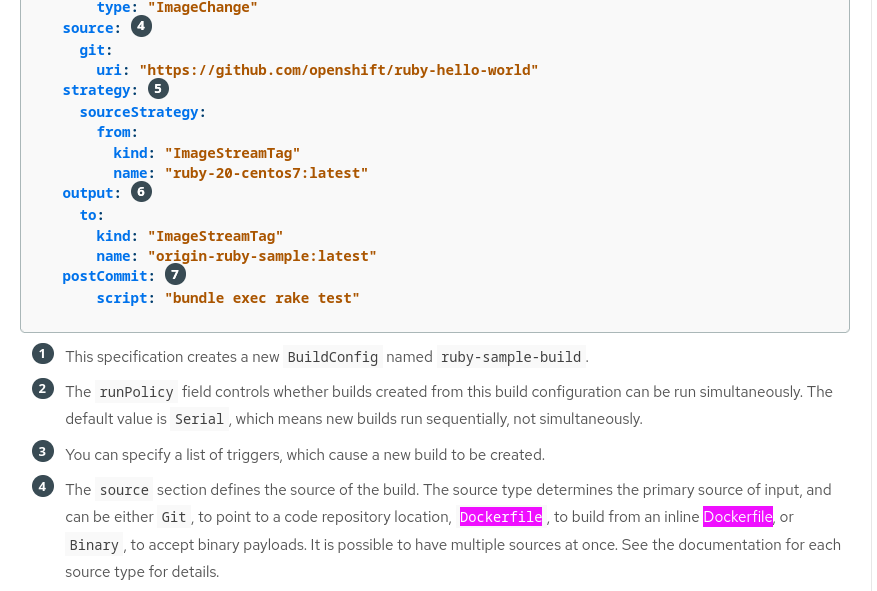
Task: Click the Serial default value code text
Action: (x=199, y=418)
